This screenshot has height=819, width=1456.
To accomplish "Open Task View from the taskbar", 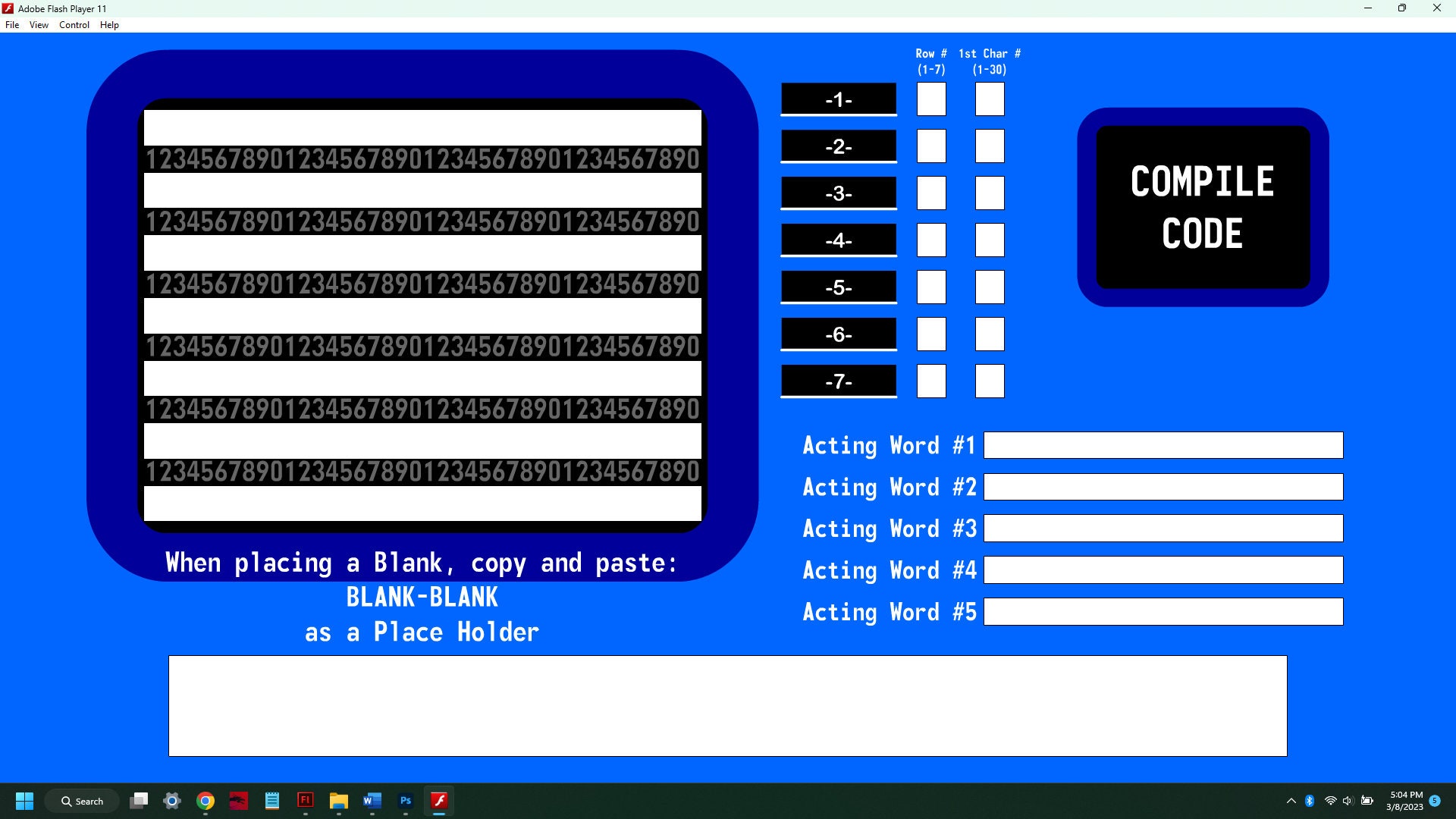I will coord(140,801).
